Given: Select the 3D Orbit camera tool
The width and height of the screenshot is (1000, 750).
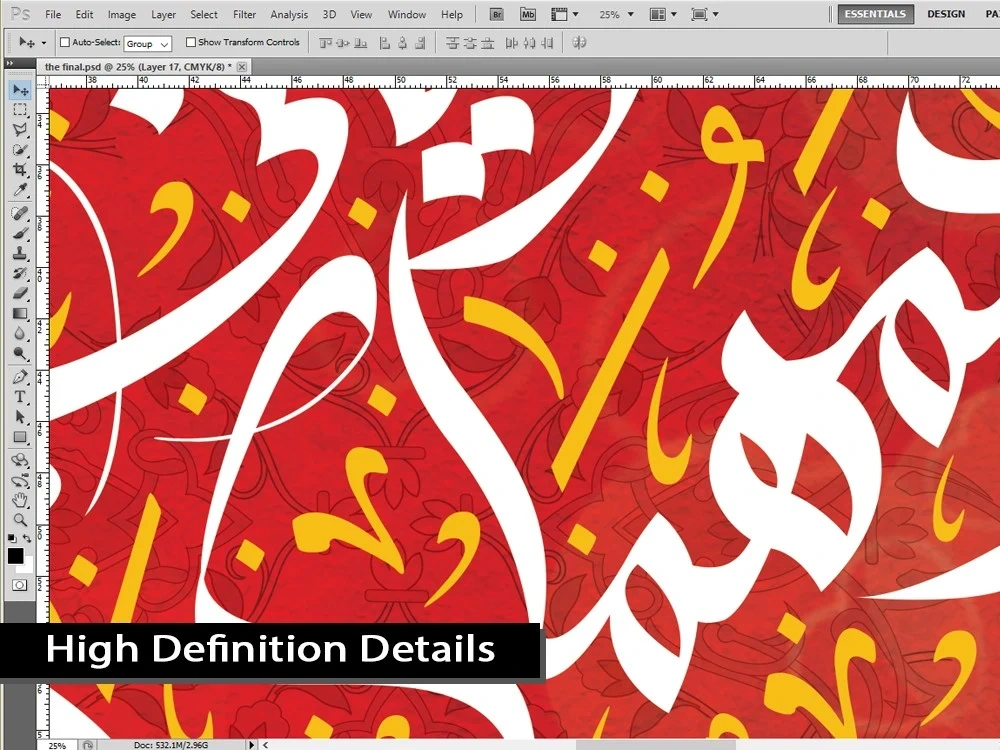Looking at the screenshot, I should click(x=20, y=480).
